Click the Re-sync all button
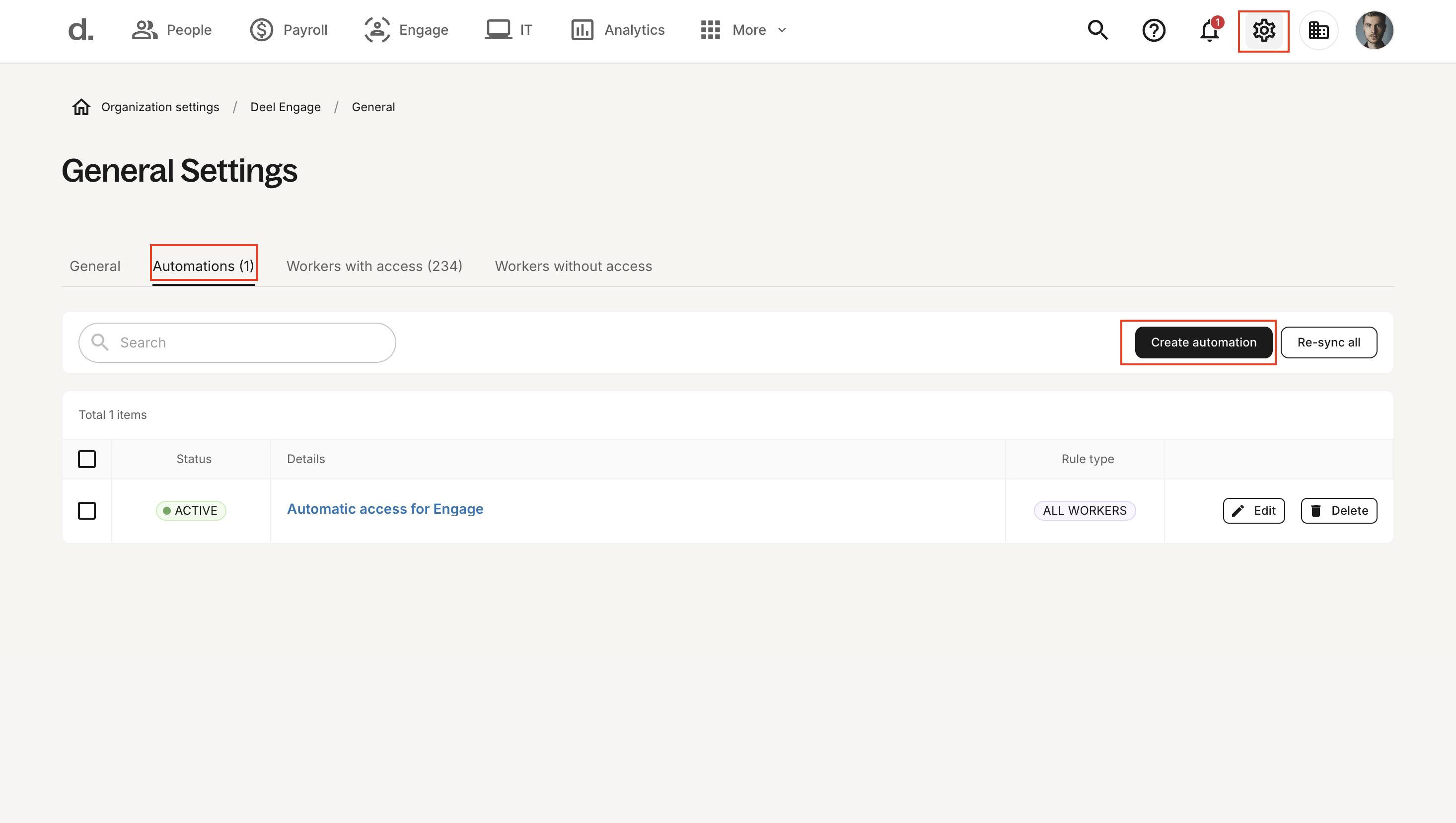1456x823 pixels. [x=1329, y=343]
